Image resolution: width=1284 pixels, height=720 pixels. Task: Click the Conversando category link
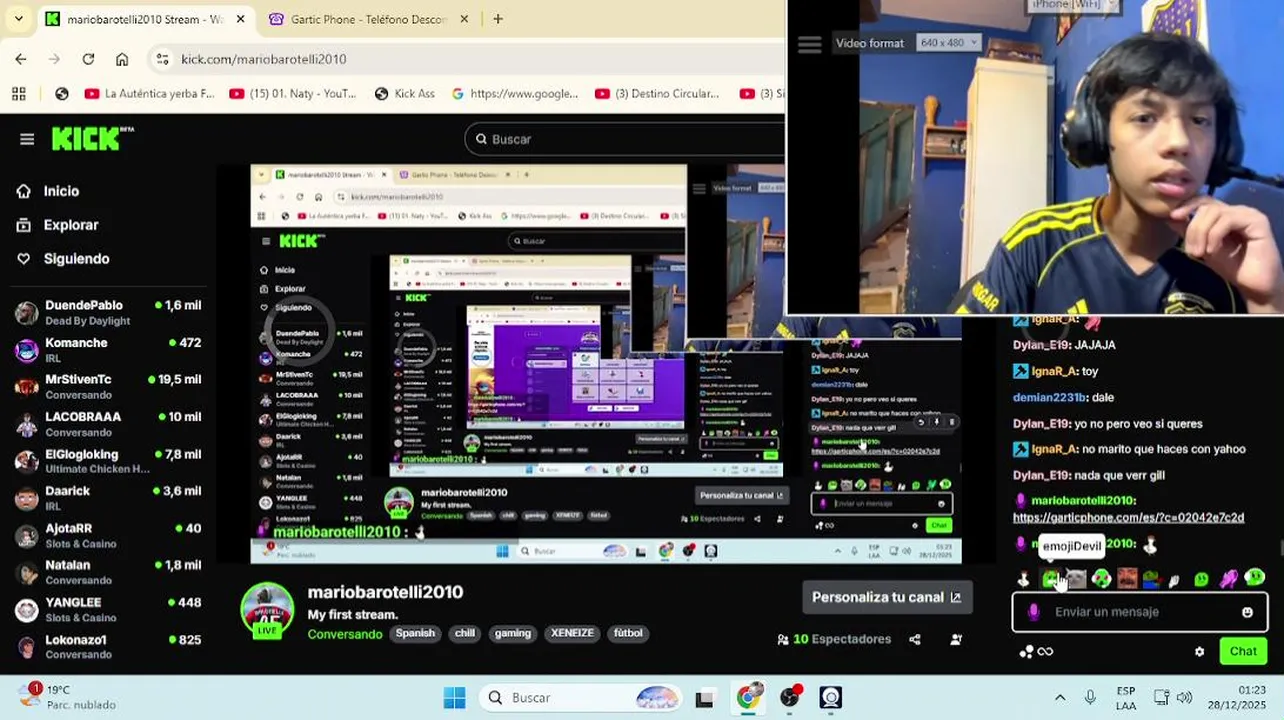pyautogui.click(x=345, y=634)
